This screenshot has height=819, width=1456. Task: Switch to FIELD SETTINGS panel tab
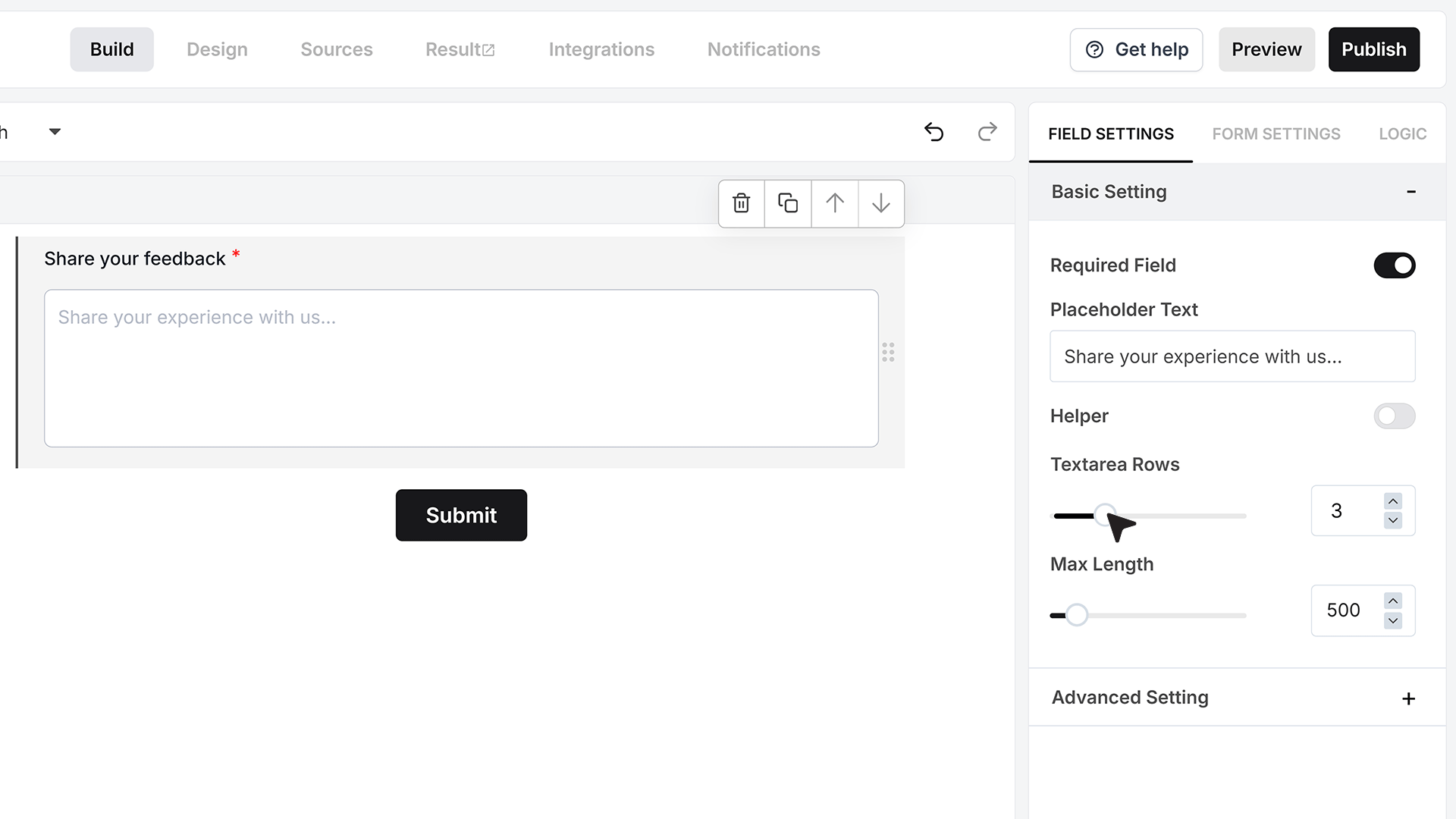[x=1110, y=134]
